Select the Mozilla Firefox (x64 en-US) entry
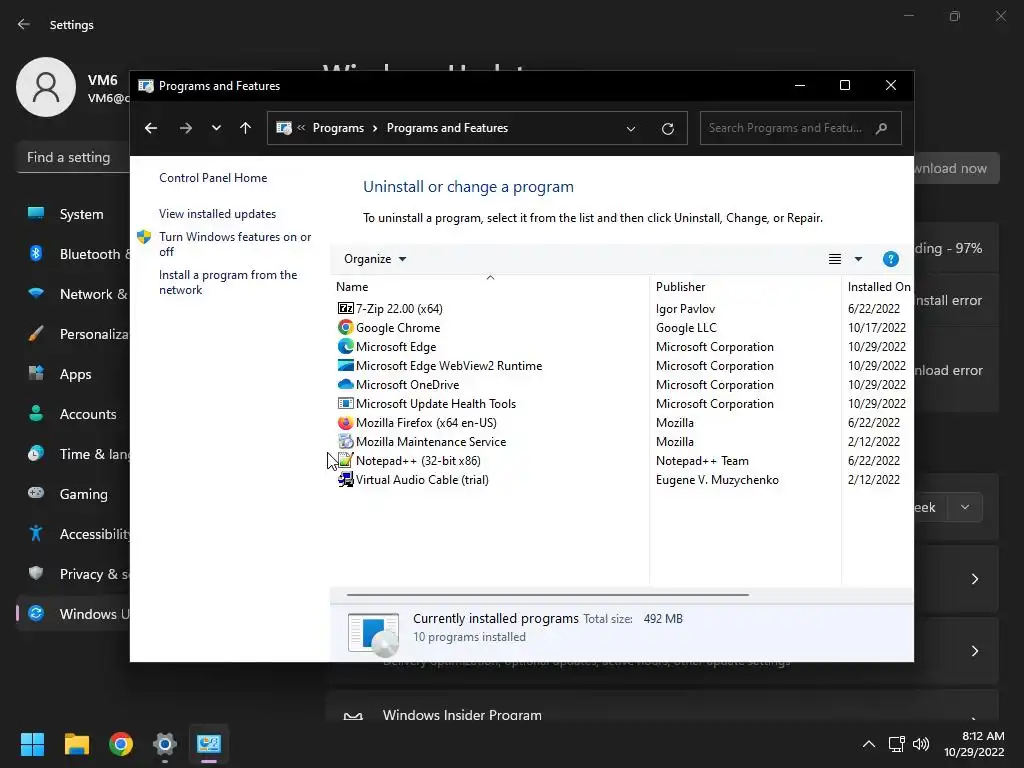The width and height of the screenshot is (1024, 768). pos(426,423)
